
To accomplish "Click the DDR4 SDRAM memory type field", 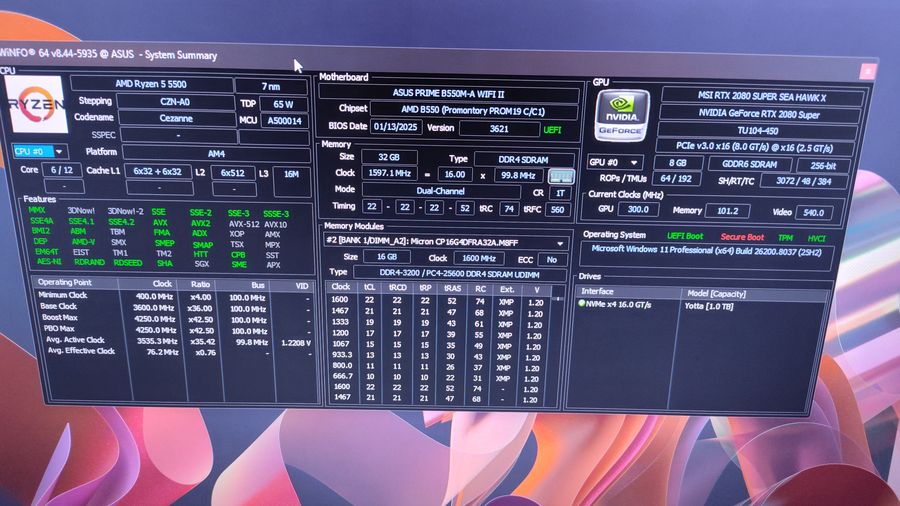I will coord(523,160).
